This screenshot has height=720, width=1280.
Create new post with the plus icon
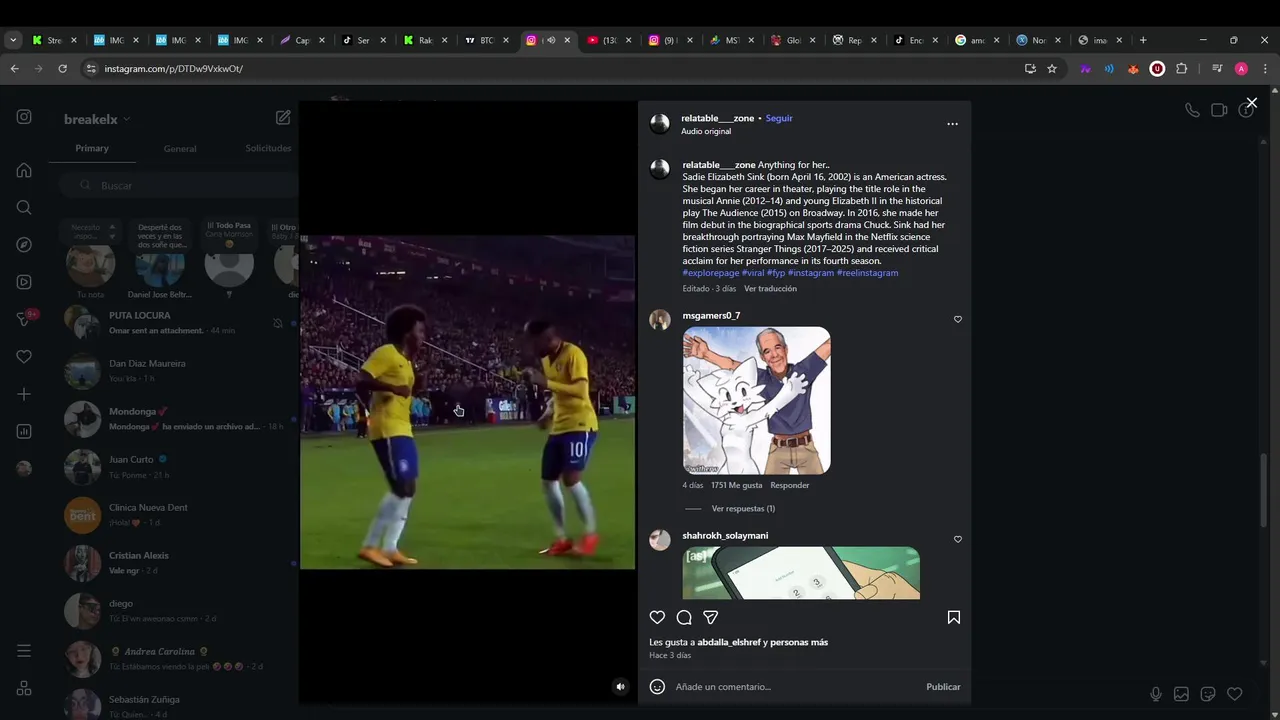[x=24, y=394]
